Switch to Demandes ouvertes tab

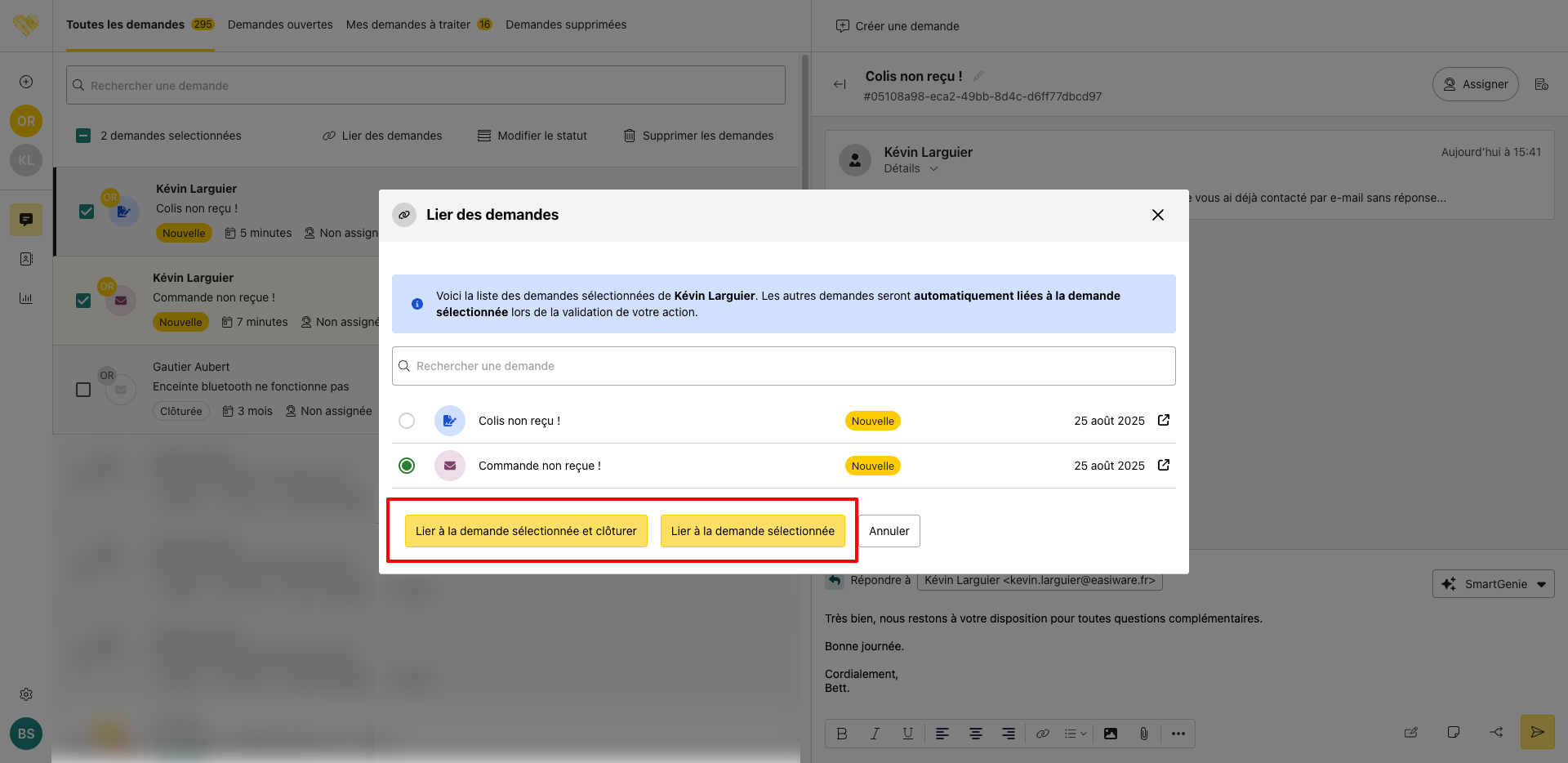pyautogui.click(x=280, y=25)
